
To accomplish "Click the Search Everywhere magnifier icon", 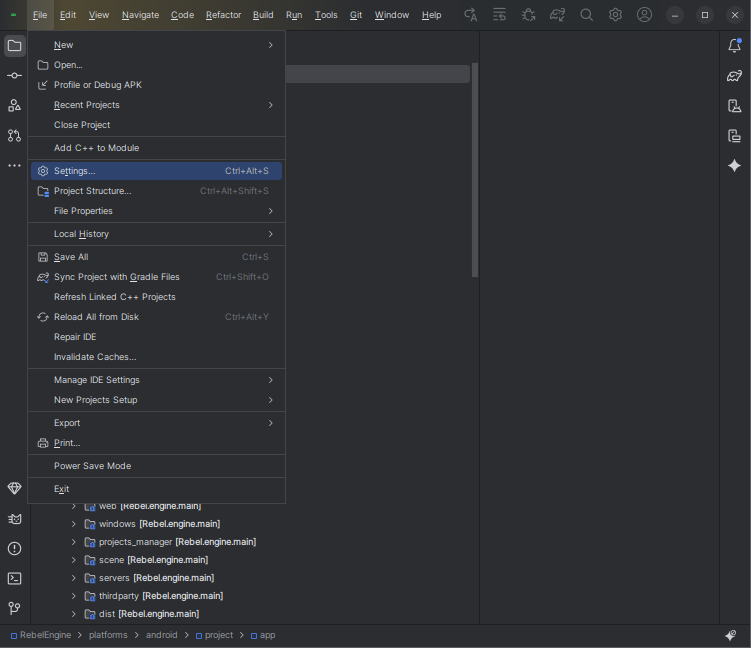I will 587,15.
